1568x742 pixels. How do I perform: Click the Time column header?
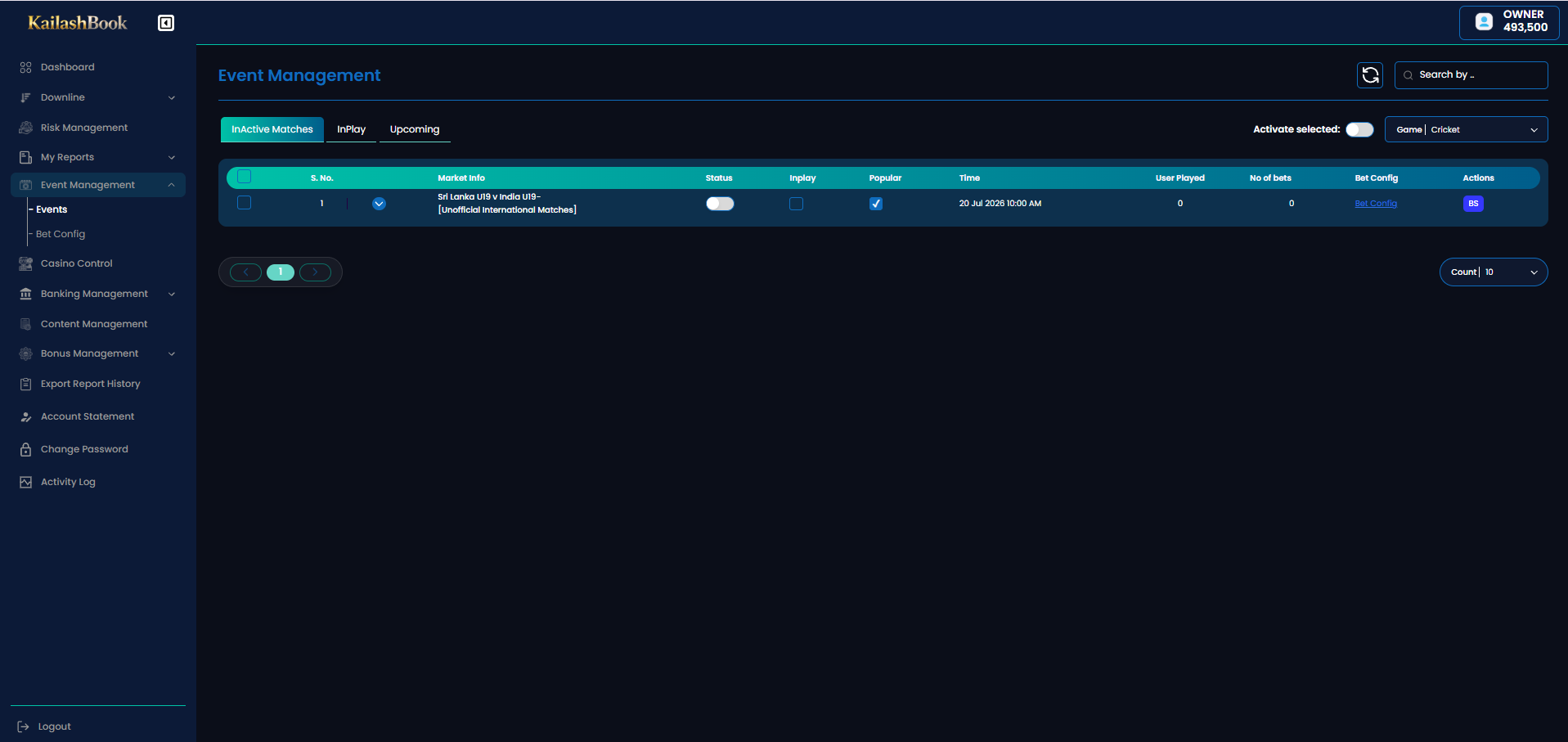969,178
